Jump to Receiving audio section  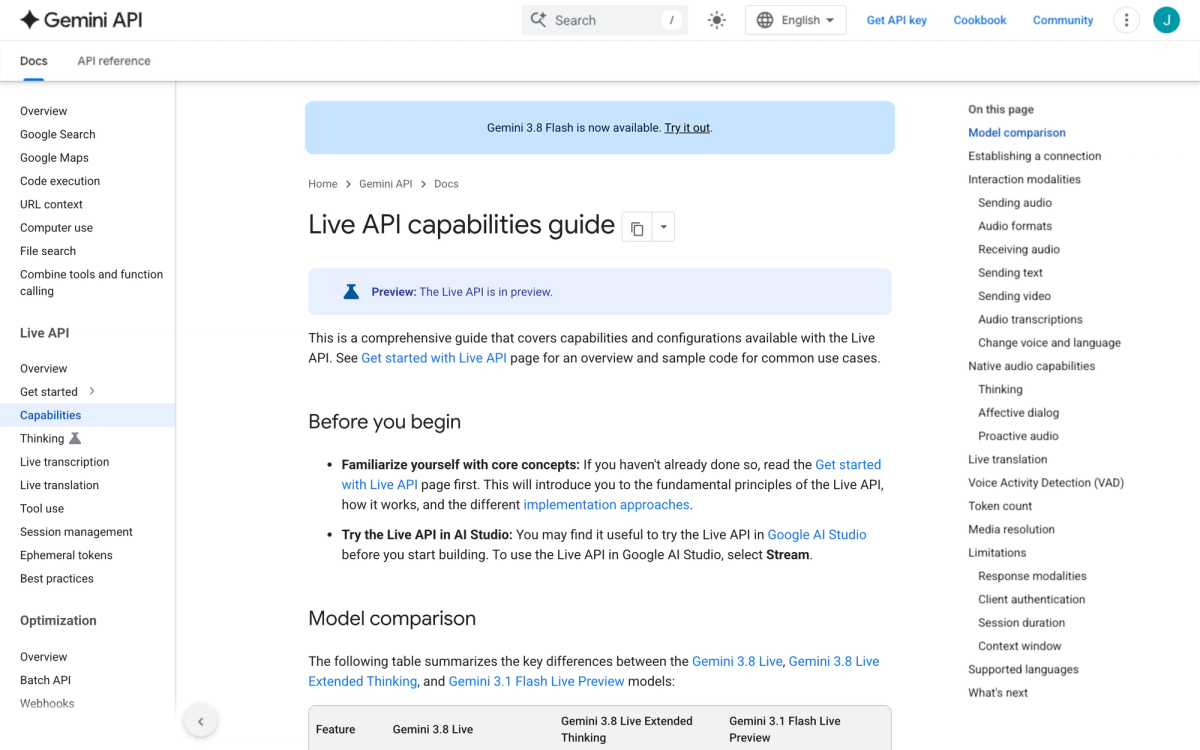click(1019, 250)
